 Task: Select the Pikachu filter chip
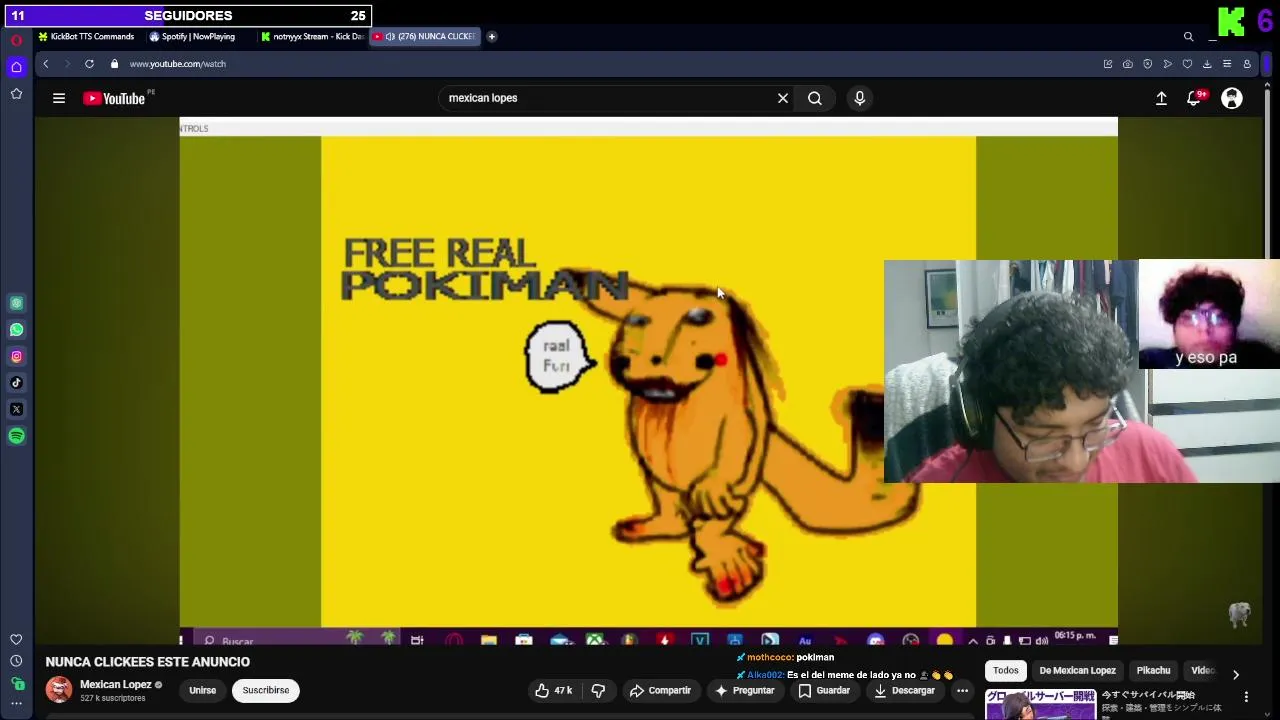point(1153,671)
